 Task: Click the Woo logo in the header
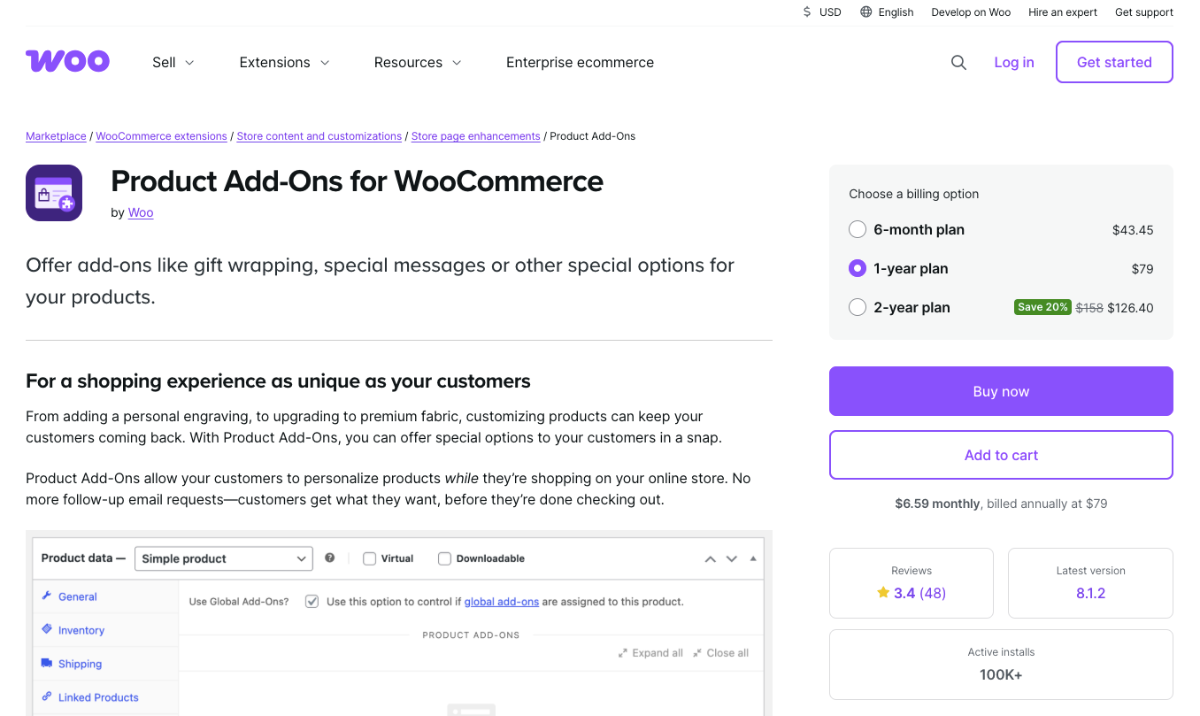point(67,61)
